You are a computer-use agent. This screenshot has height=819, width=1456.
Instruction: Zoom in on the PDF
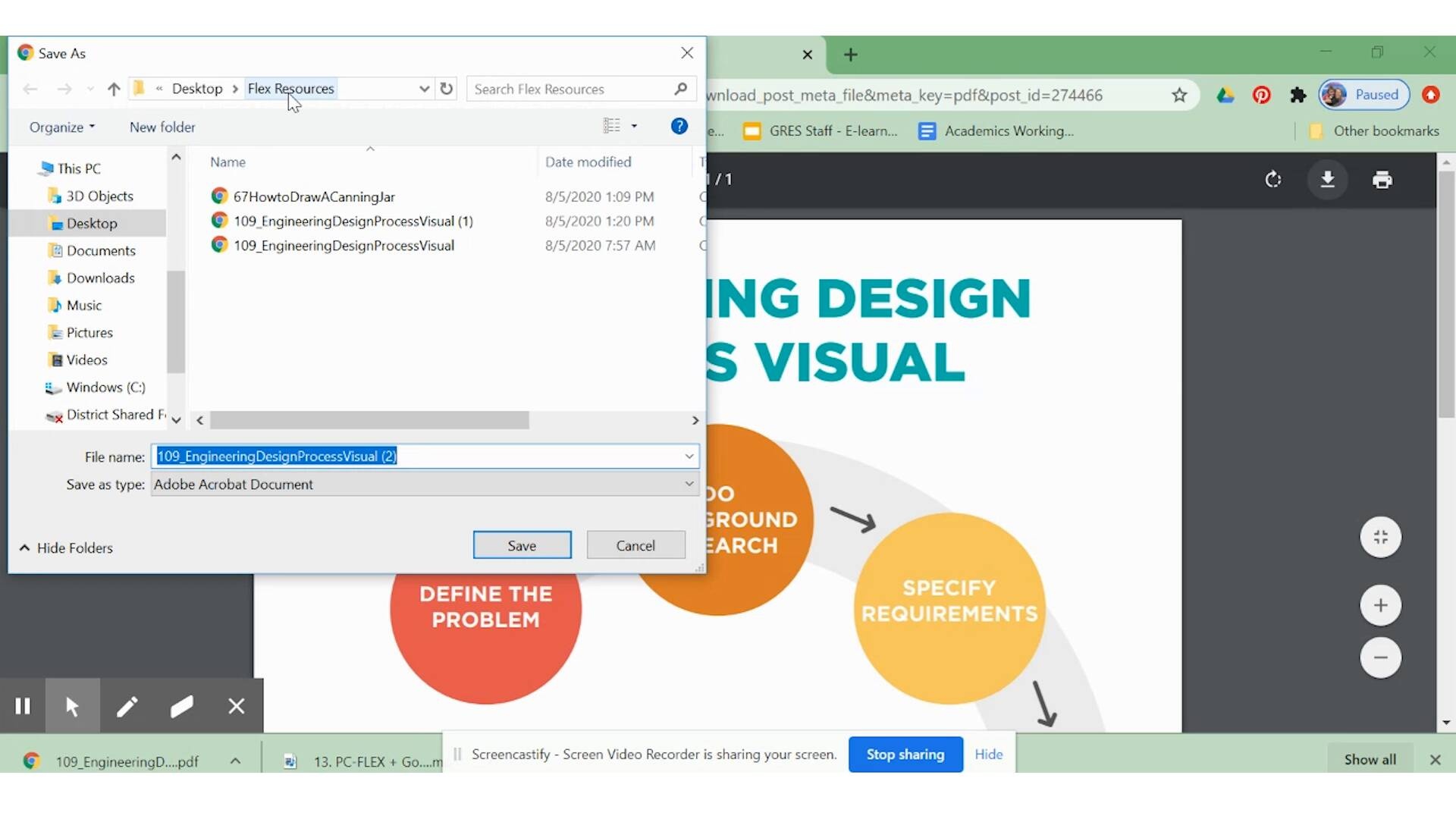[x=1380, y=605]
